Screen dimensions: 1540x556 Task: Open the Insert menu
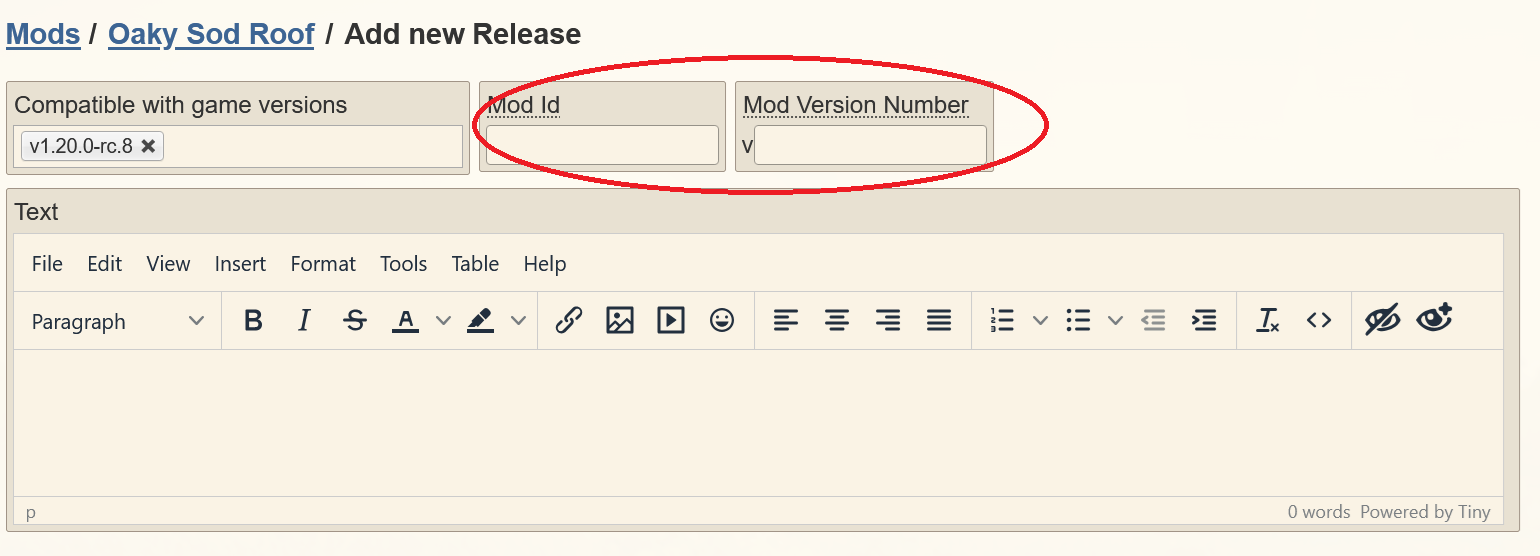240,264
